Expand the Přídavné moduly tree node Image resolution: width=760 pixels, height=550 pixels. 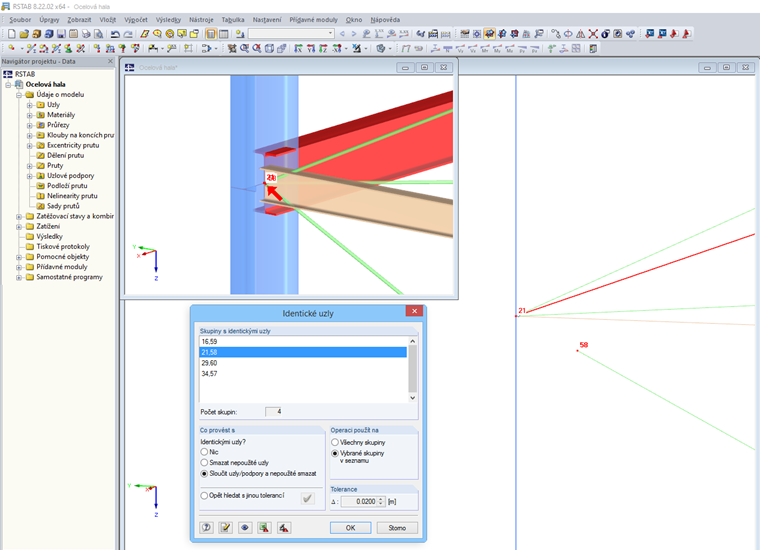19,267
